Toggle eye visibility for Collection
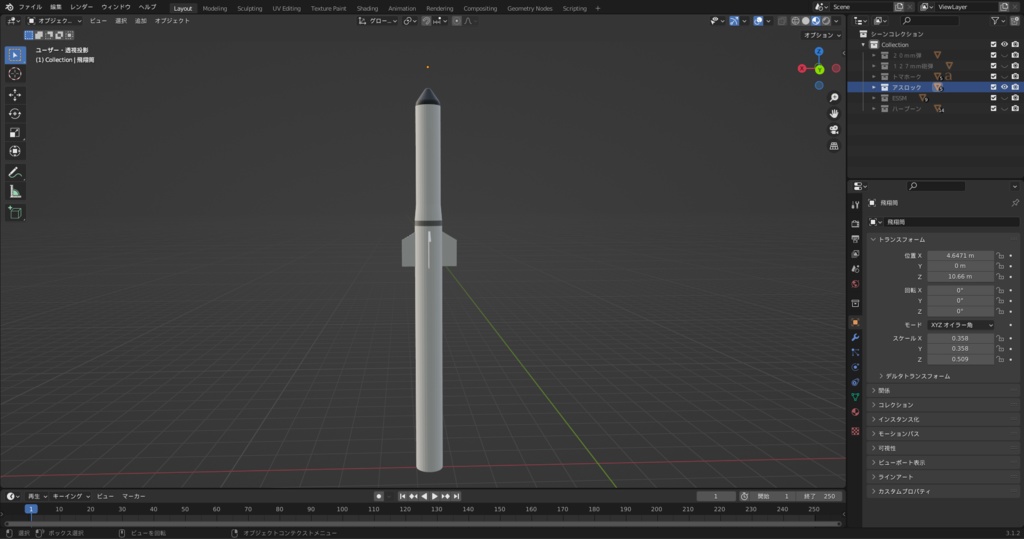 (x=1004, y=44)
